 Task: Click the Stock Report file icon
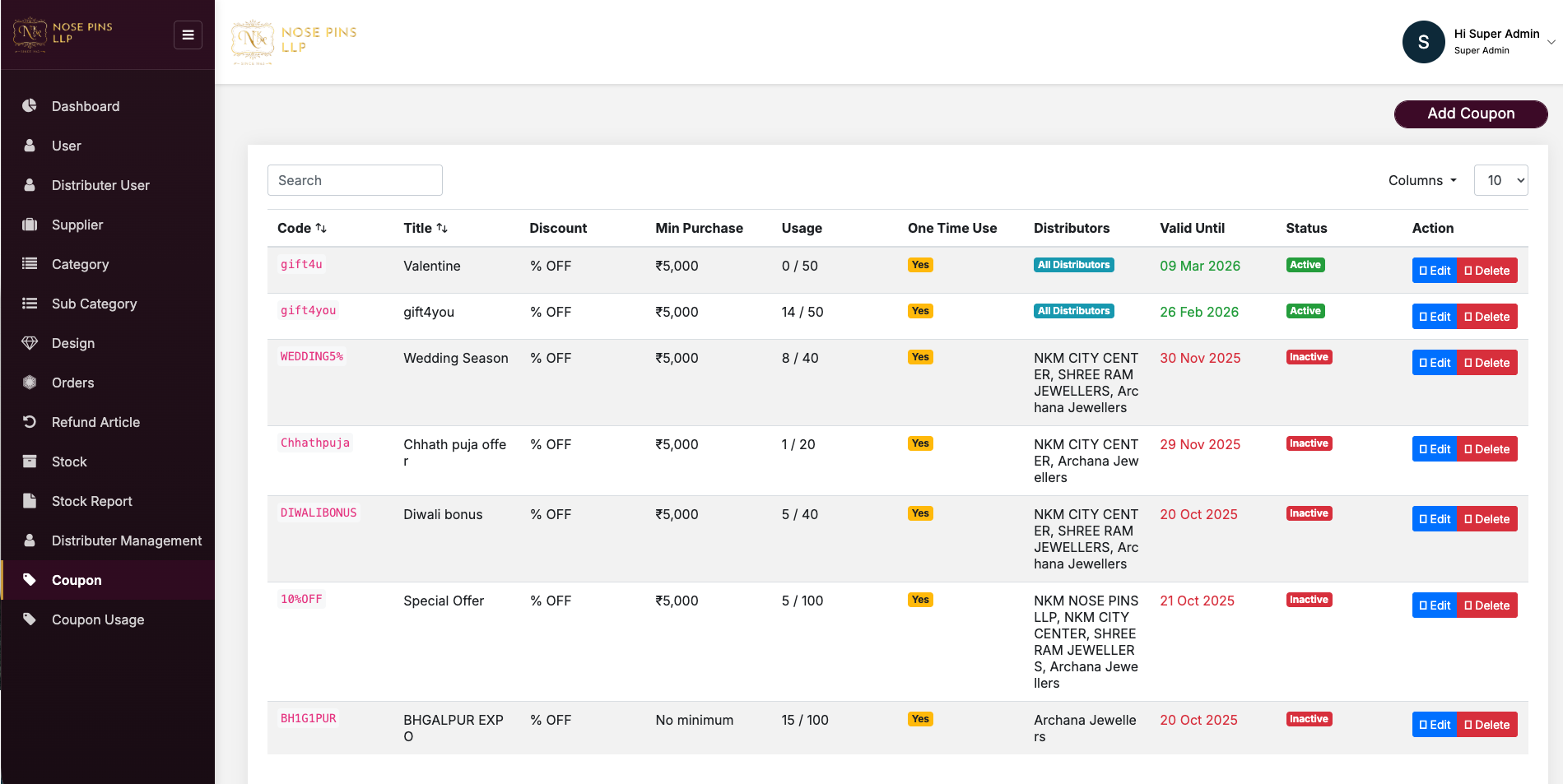click(x=30, y=501)
